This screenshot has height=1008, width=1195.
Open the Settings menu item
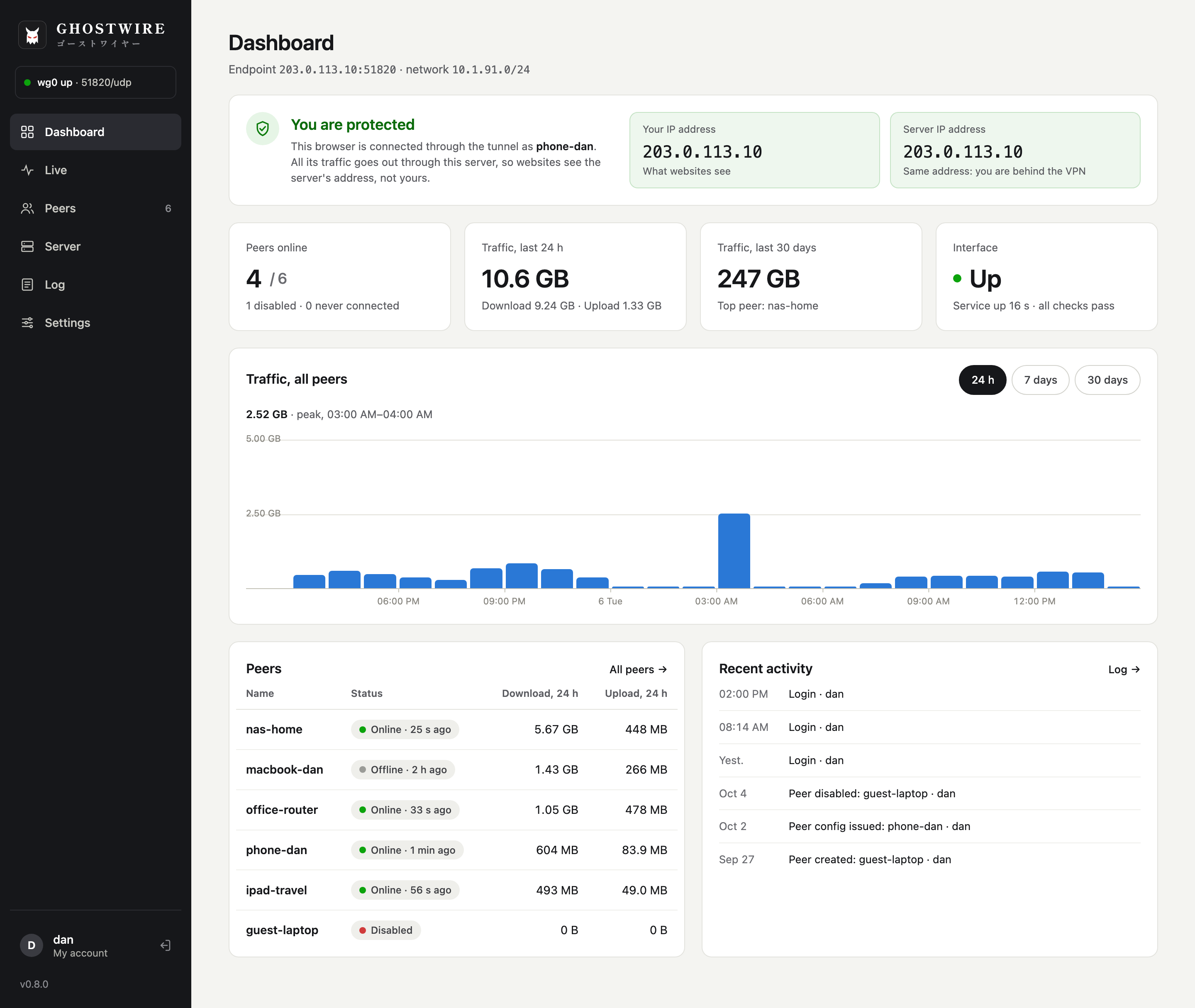(x=95, y=323)
